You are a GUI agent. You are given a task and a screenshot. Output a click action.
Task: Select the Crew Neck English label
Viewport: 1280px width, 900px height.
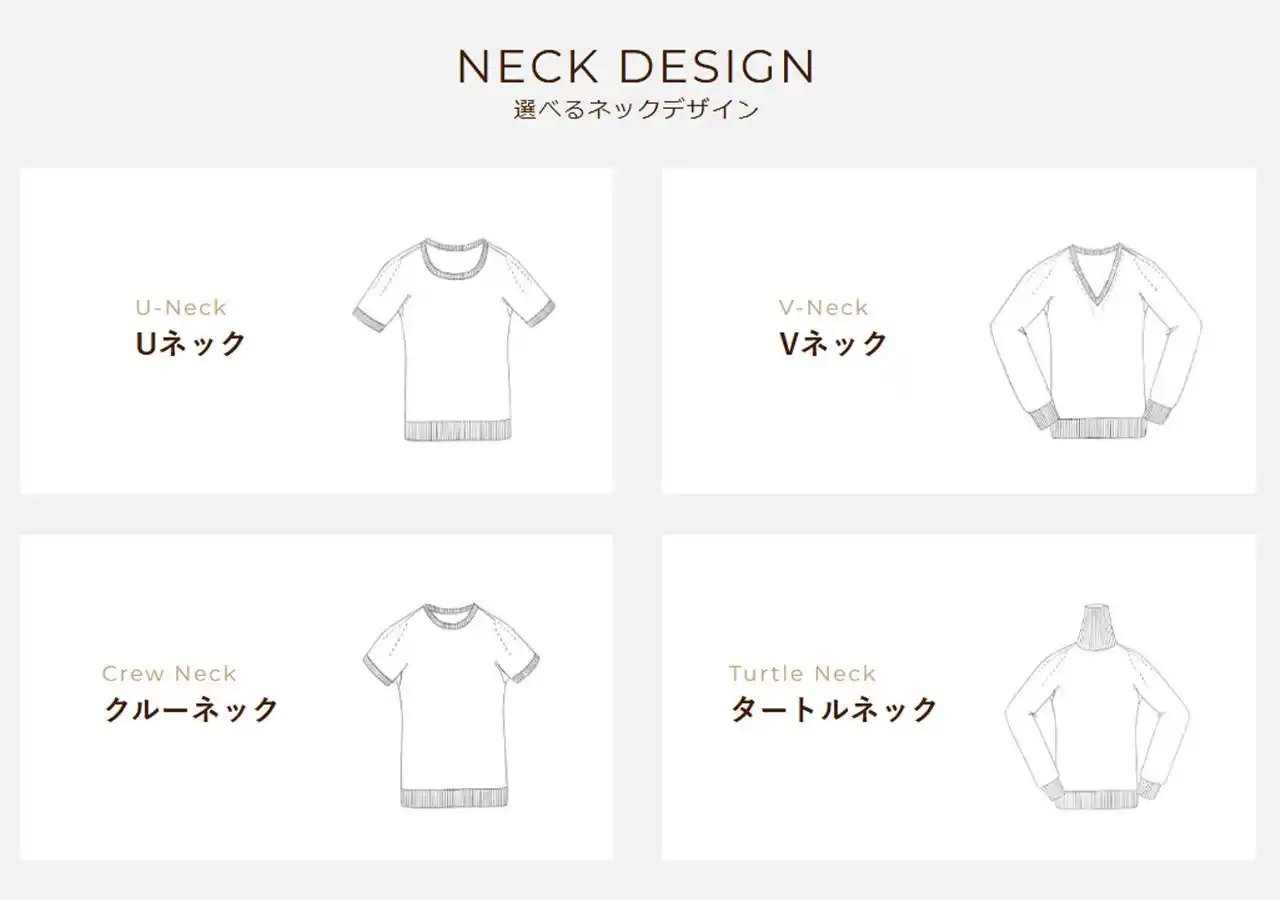point(169,674)
